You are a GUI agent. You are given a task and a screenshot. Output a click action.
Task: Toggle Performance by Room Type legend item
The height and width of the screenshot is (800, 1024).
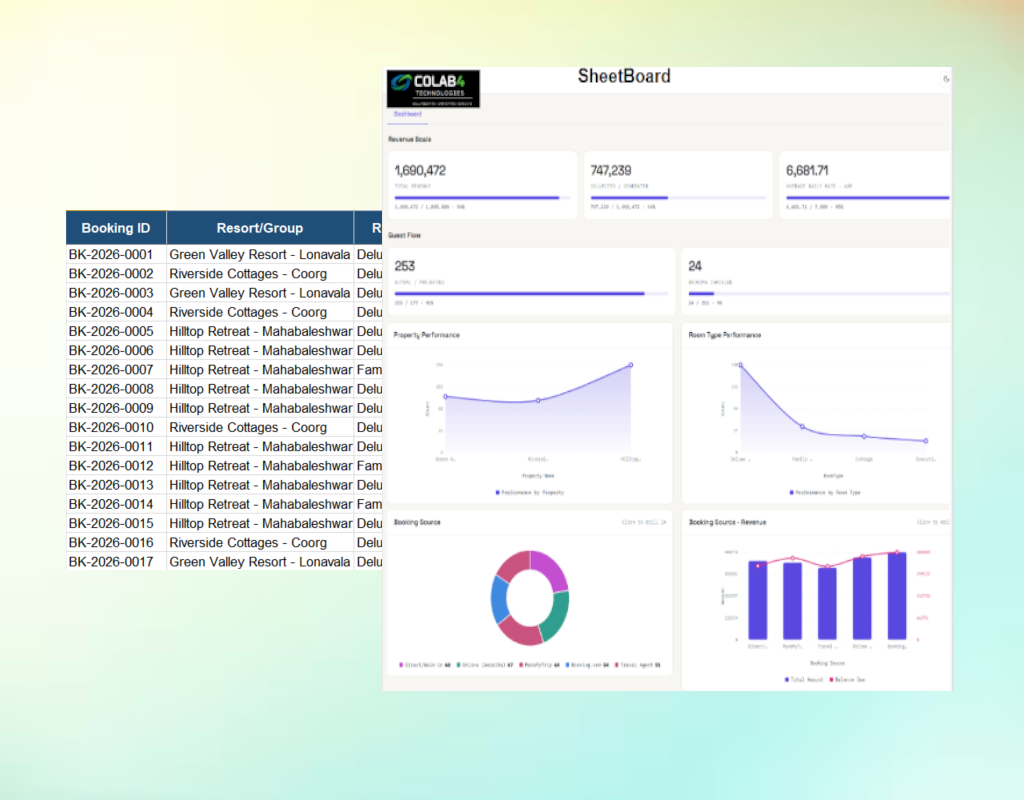click(825, 492)
